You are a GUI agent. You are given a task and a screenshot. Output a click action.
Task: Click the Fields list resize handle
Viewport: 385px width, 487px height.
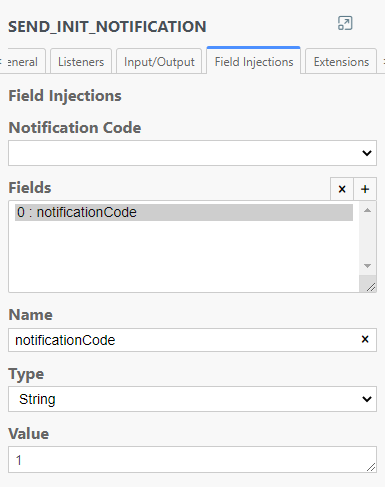coord(370,287)
